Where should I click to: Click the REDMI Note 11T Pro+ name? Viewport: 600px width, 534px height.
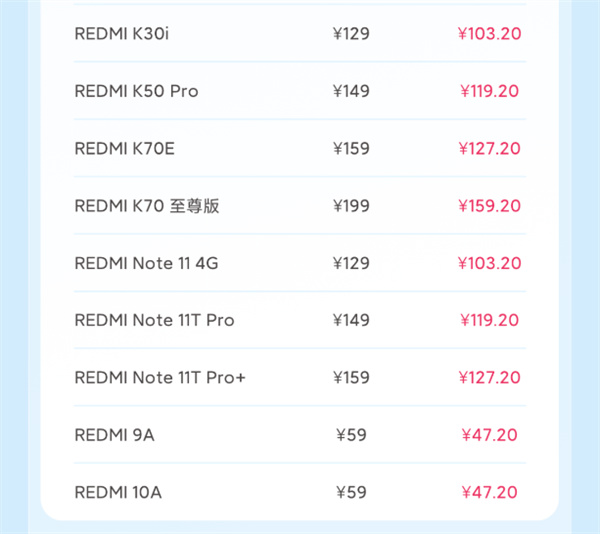click(159, 378)
